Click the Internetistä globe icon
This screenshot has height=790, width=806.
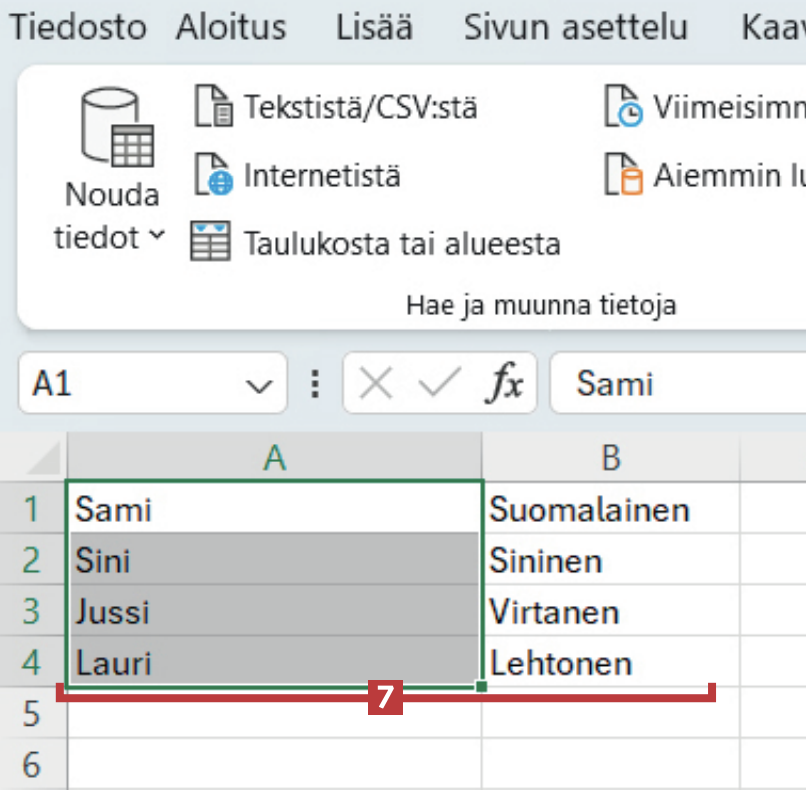(x=213, y=176)
